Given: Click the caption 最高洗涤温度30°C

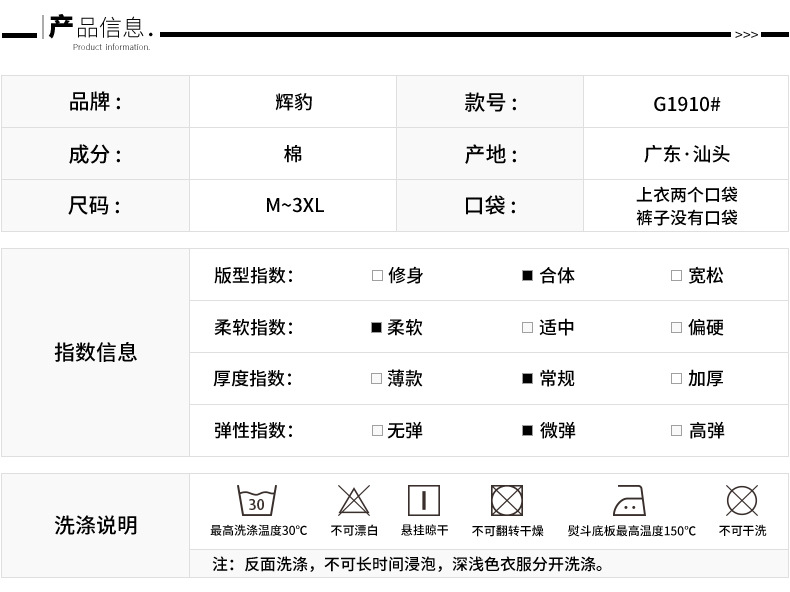Looking at the screenshot, I should pyautogui.click(x=258, y=531).
